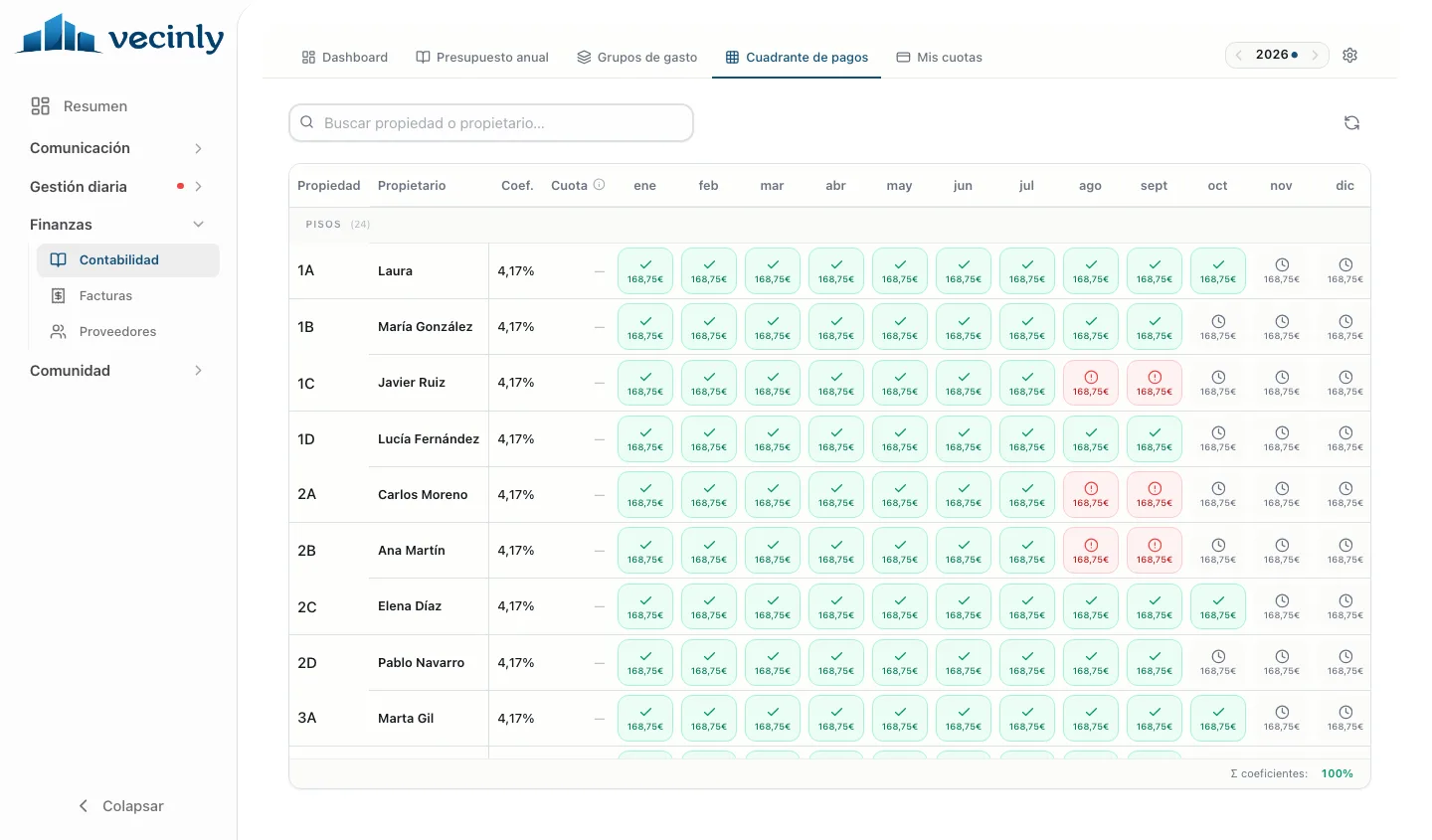Click Ana Martín's overdue September payment

[x=1155, y=551]
